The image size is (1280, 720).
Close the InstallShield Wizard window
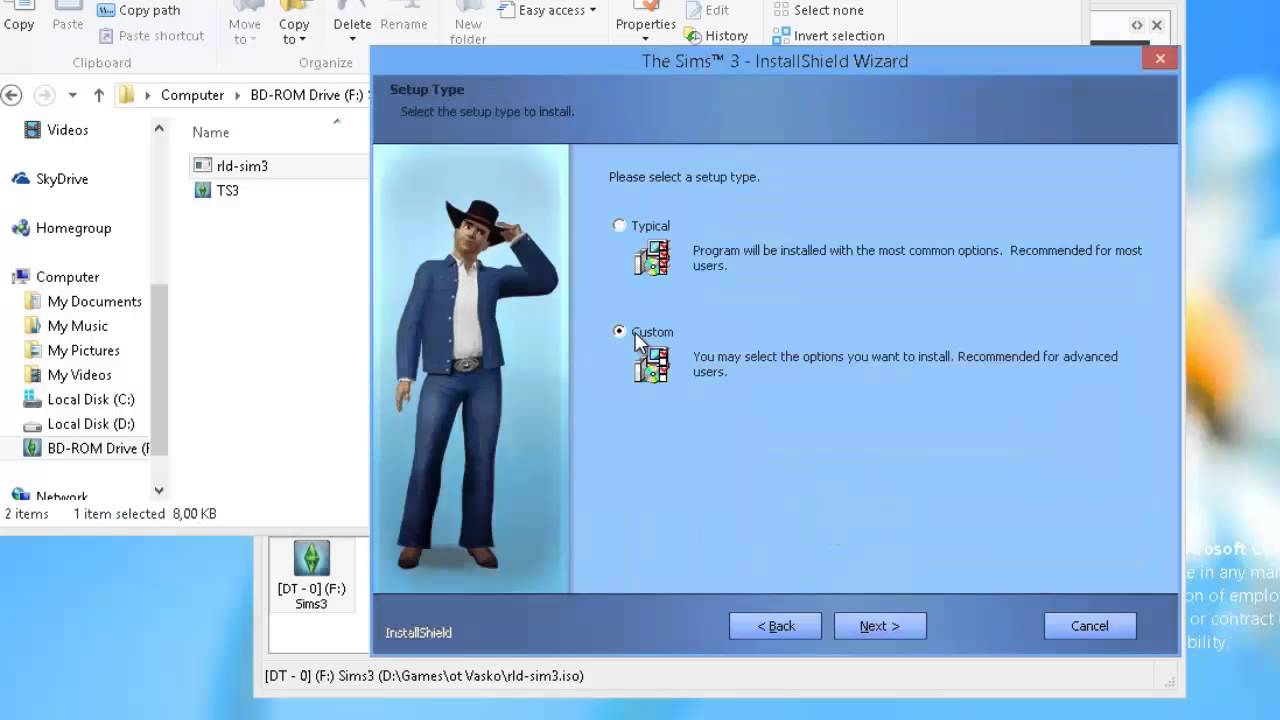[x=1160, y=59]
